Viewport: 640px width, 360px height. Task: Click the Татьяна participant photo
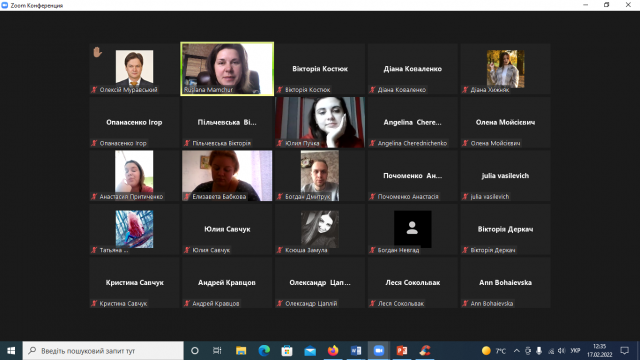pyautogui.click(x=134, y=229)
